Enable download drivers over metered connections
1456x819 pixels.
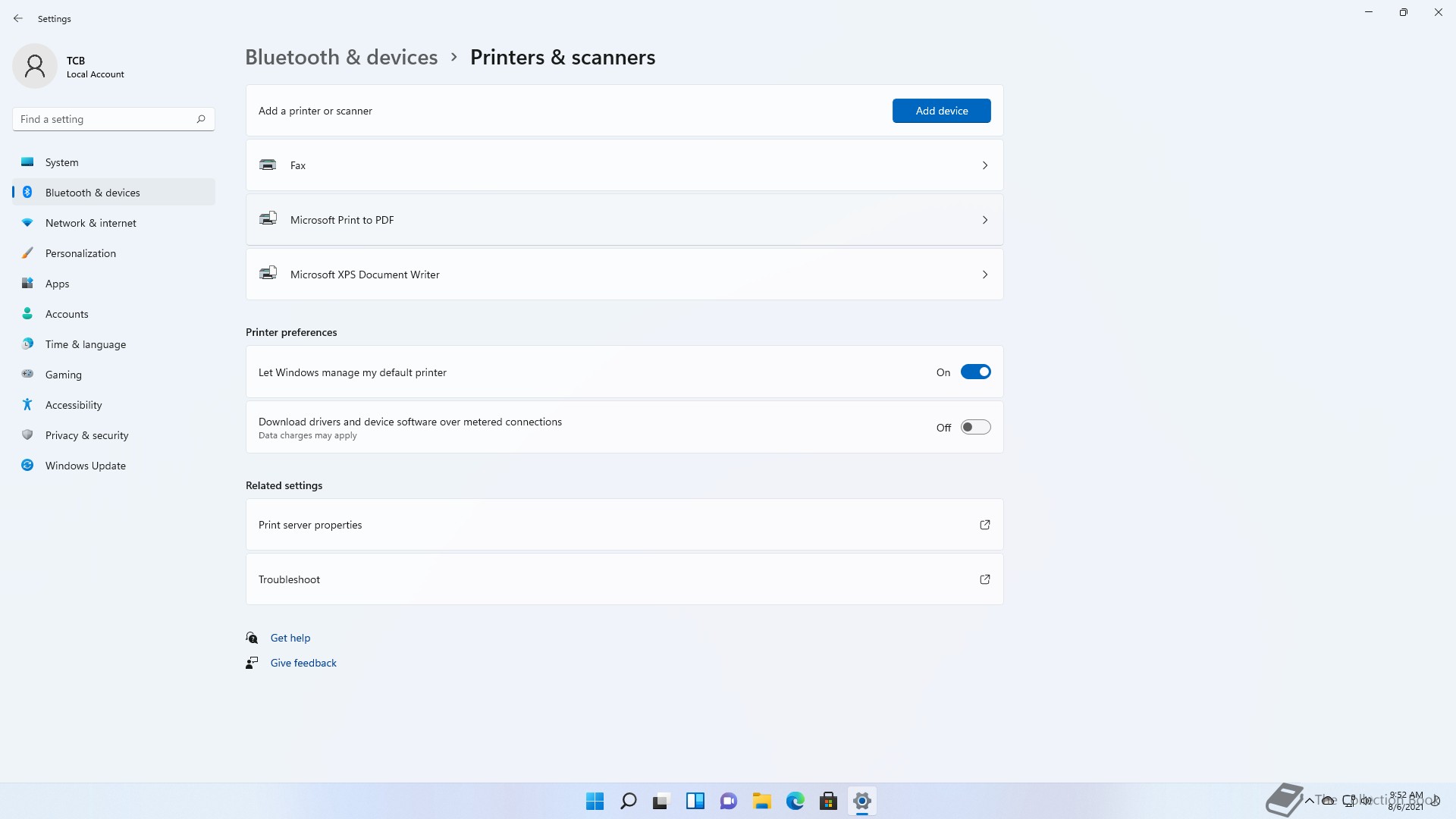click(976, 427)
